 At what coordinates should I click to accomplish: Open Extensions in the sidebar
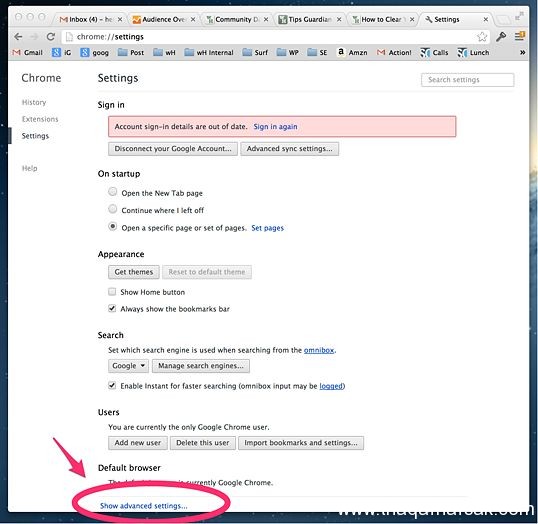pos(40,119)
